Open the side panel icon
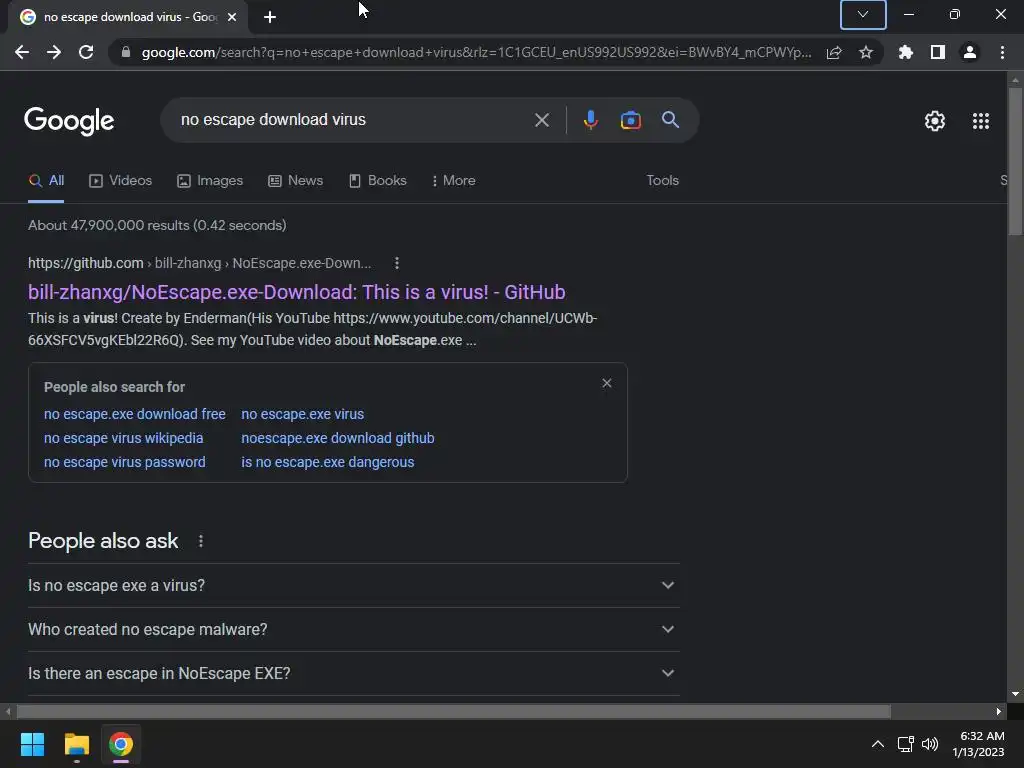1024x768 pixels. coord(938,52)
